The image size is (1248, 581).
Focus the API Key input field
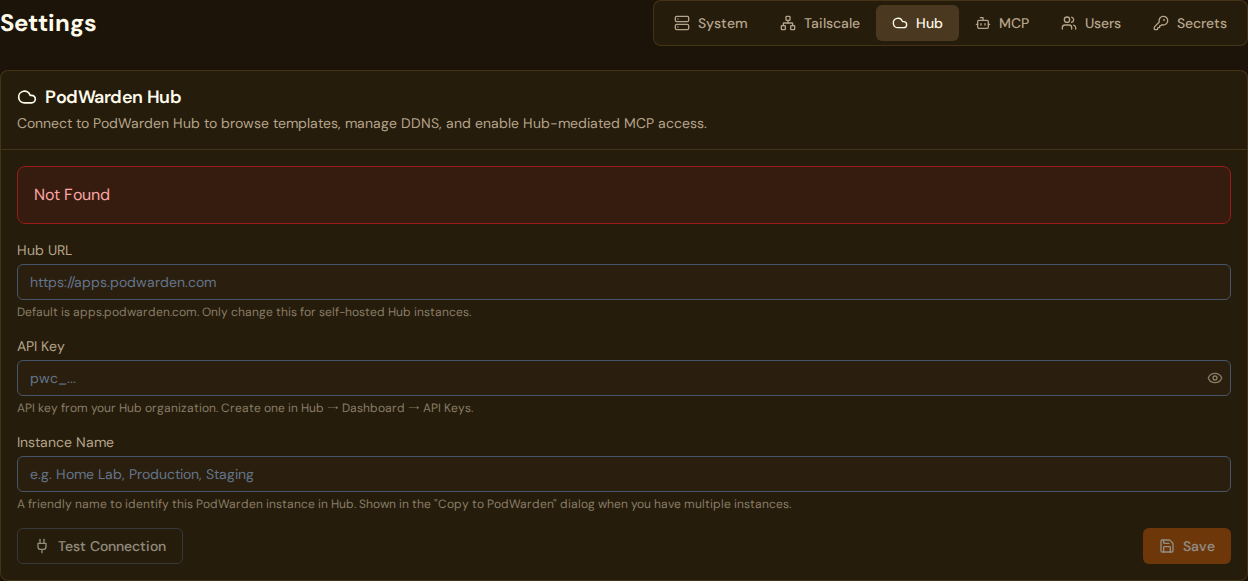(x=600, y=378)
